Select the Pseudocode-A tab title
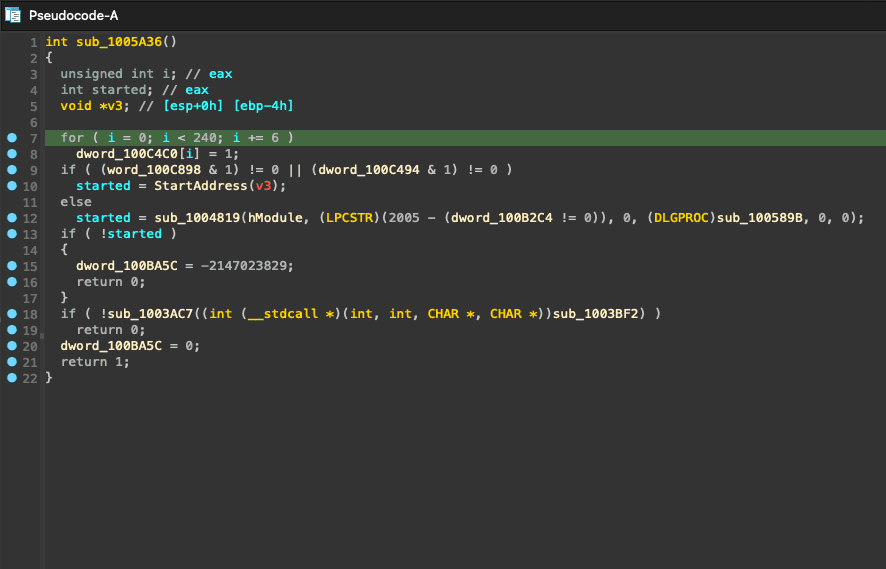Image resolution: width=886 pixels, height=569 pixels. pos(74,15)
